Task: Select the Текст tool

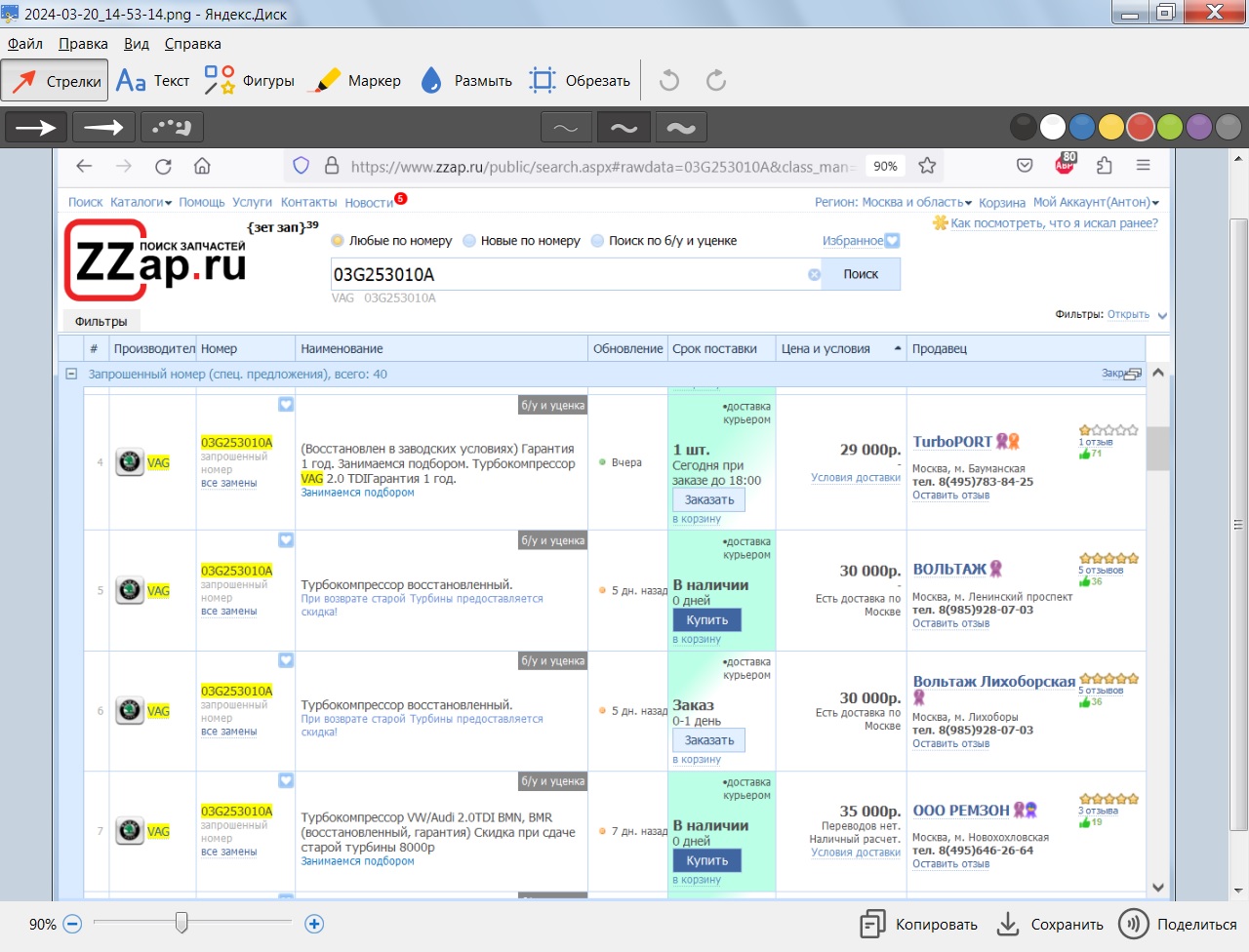Action: [x=152, y=81]
